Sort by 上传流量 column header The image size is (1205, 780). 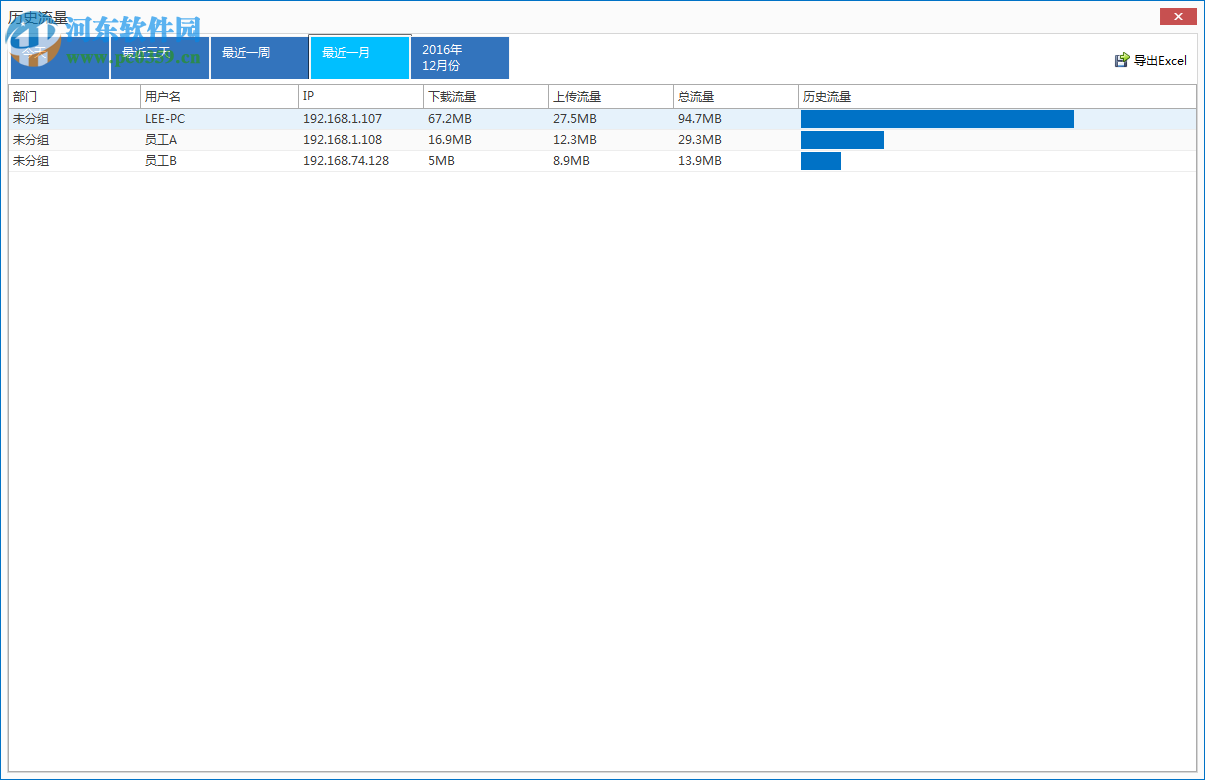[x=611, y=97]
